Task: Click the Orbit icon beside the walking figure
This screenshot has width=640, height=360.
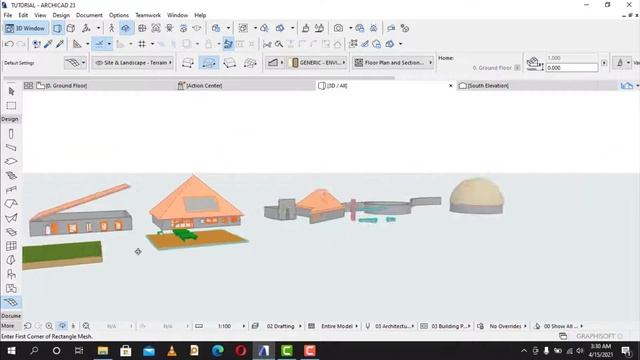Action: pos(125,28)
